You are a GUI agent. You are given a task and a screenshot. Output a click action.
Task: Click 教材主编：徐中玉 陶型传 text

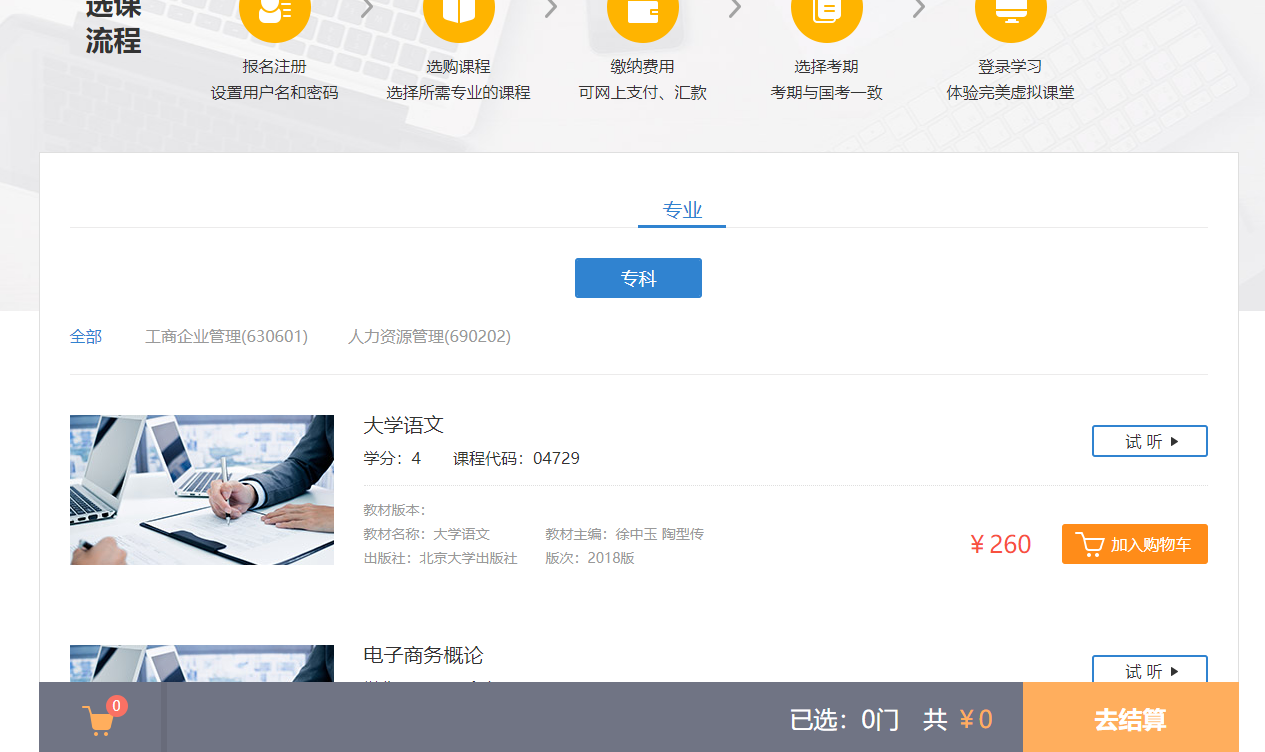coord(625,534)
